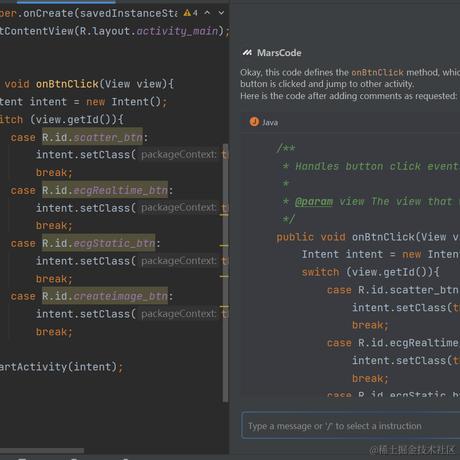Screen dimensions: 460x460
Task: Click 'MarsCode' panel title text
Action: (279, 53)
